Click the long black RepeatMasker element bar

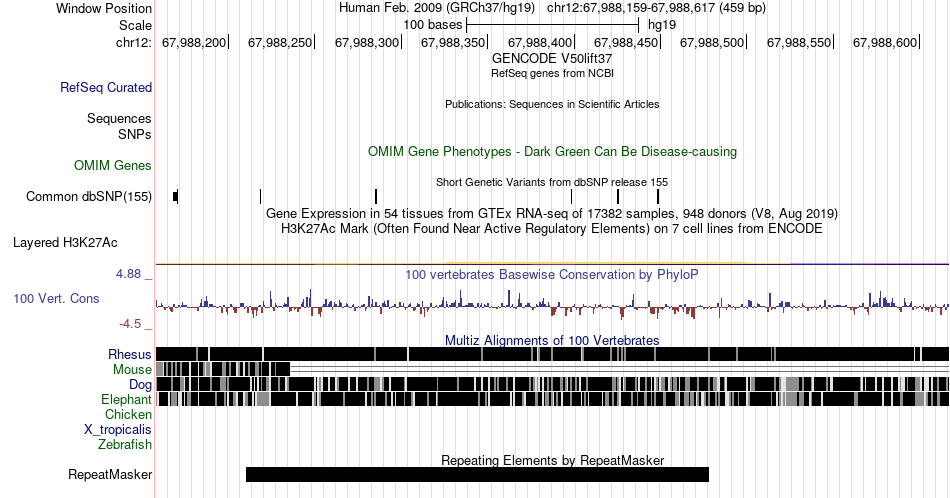tap(477, 474)
